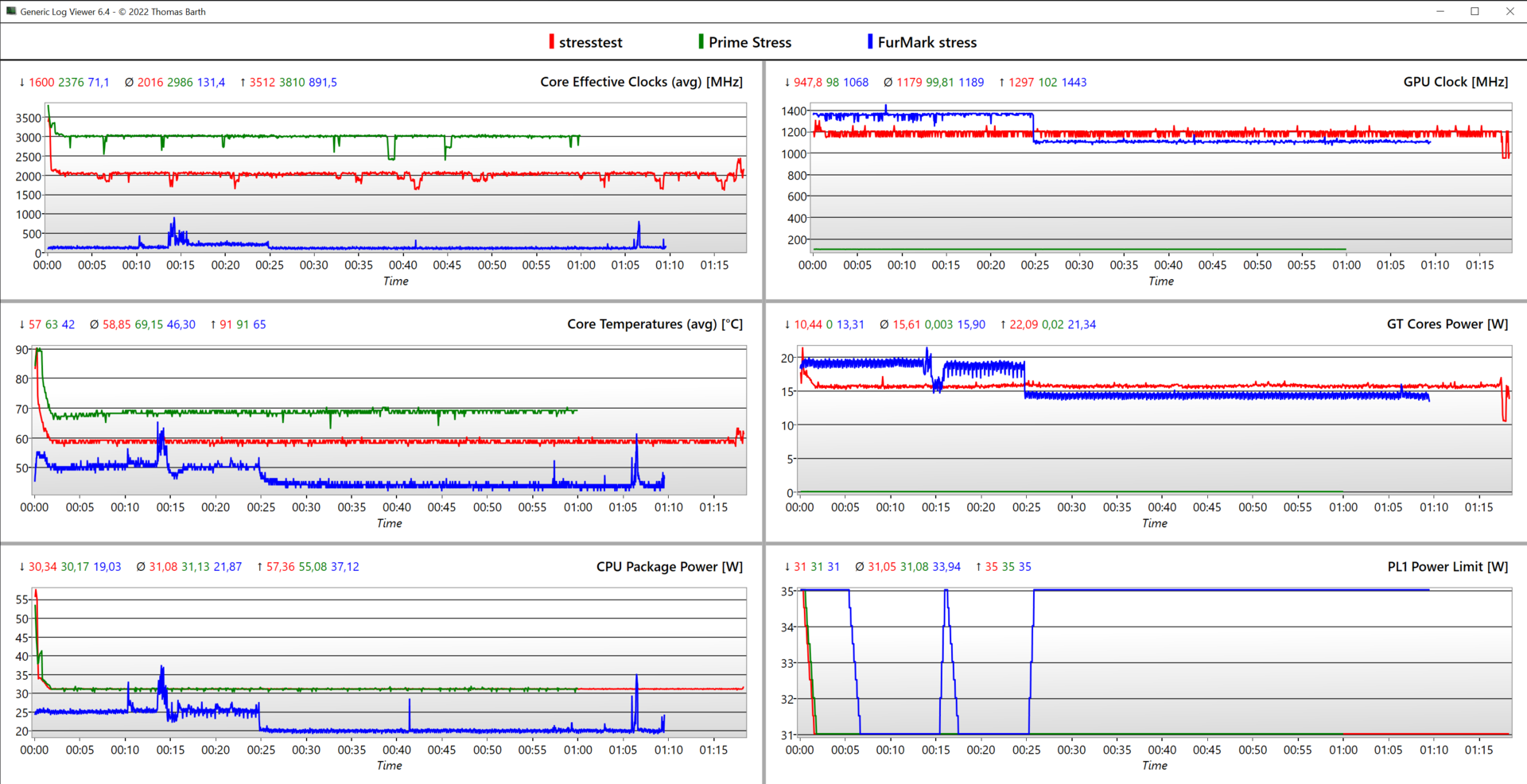This screenshot has height=784, width=1527.
Task: Click the green Prime Stress legend swatch
Action: 701,41
